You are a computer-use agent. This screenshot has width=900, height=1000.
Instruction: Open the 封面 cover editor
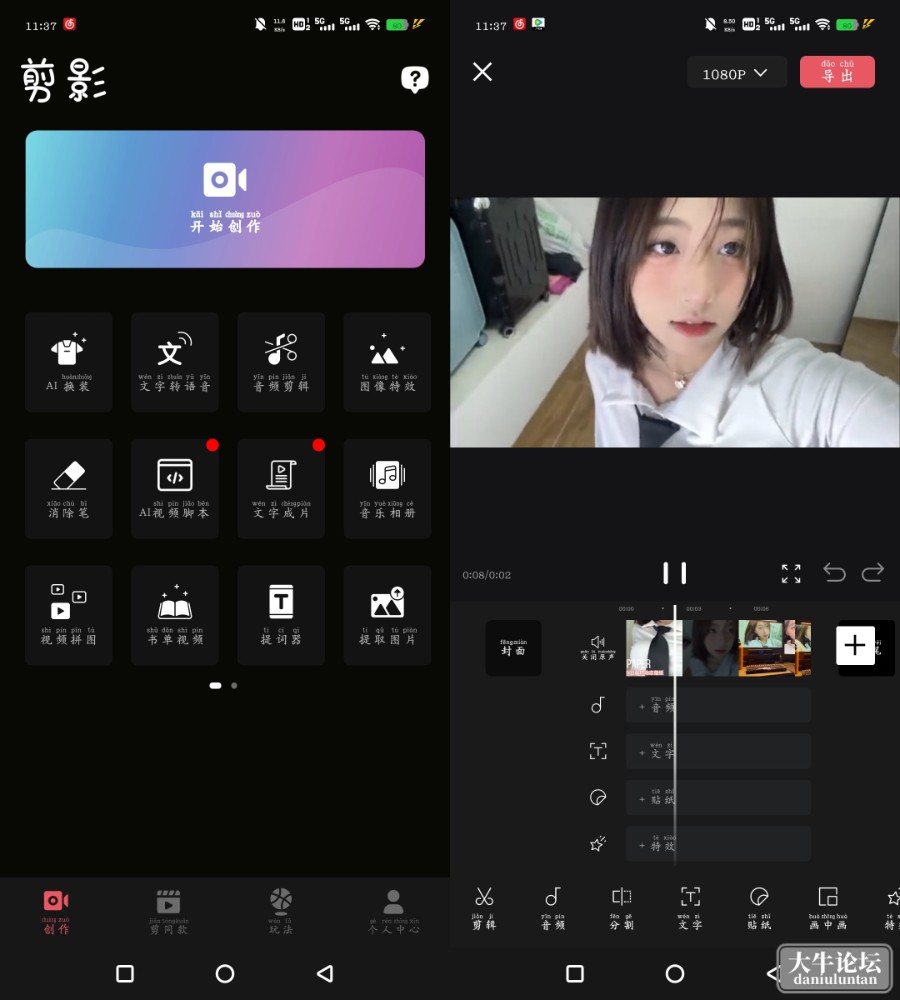pyautogui.click(x=513, y=647)
